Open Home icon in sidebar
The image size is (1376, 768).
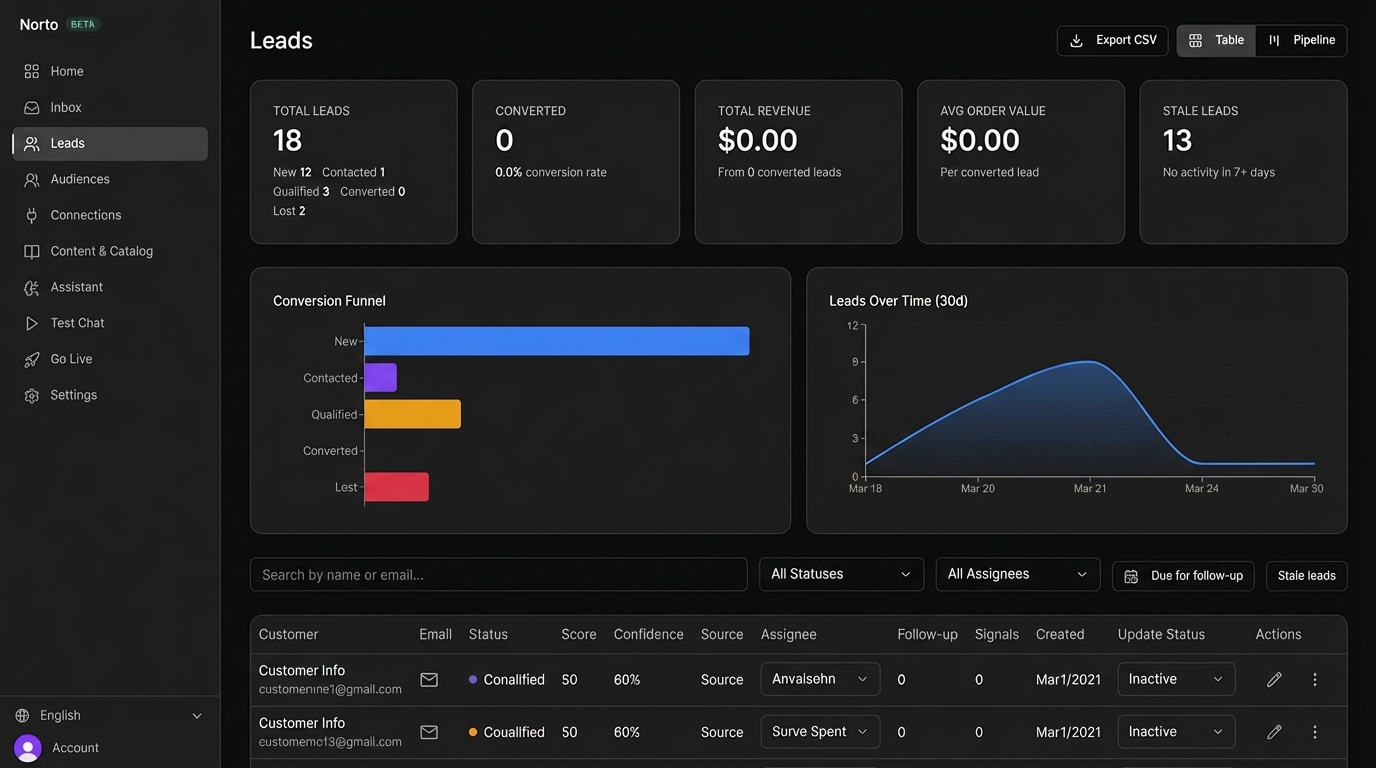[32, 71]
